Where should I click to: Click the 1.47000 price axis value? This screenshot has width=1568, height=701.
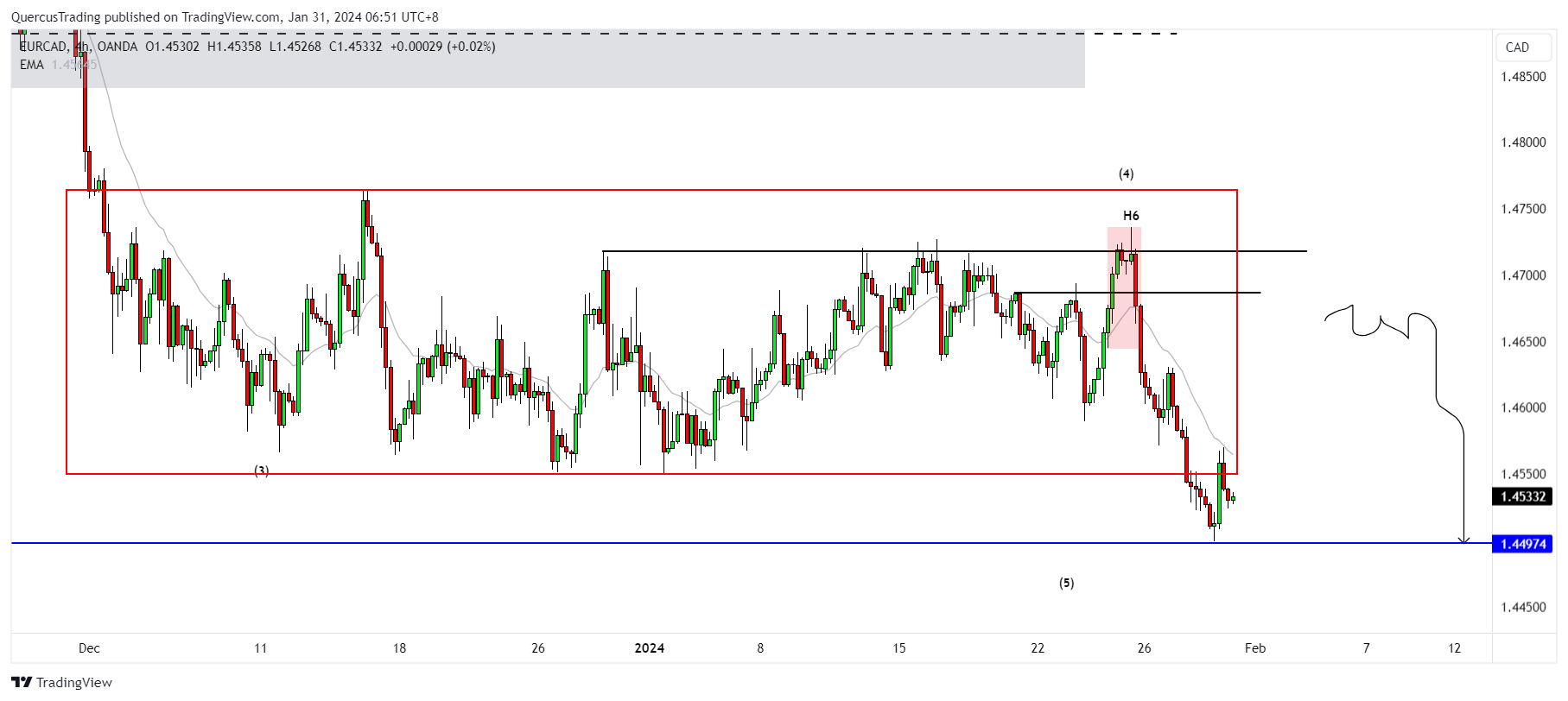coord(1523,275)
